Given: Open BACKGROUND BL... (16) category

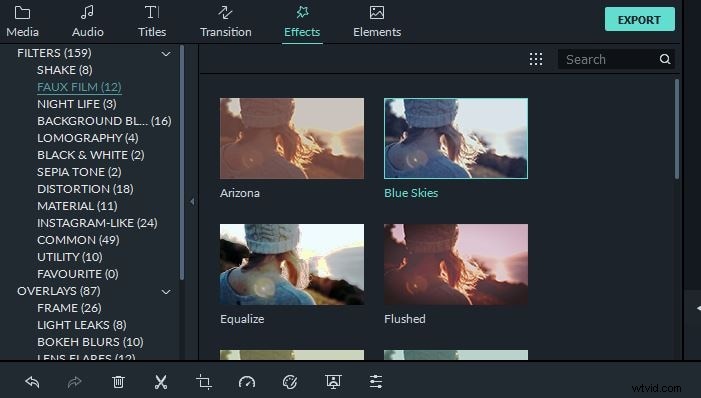Looking at the screenshot, I should click(x=104, y=121).
